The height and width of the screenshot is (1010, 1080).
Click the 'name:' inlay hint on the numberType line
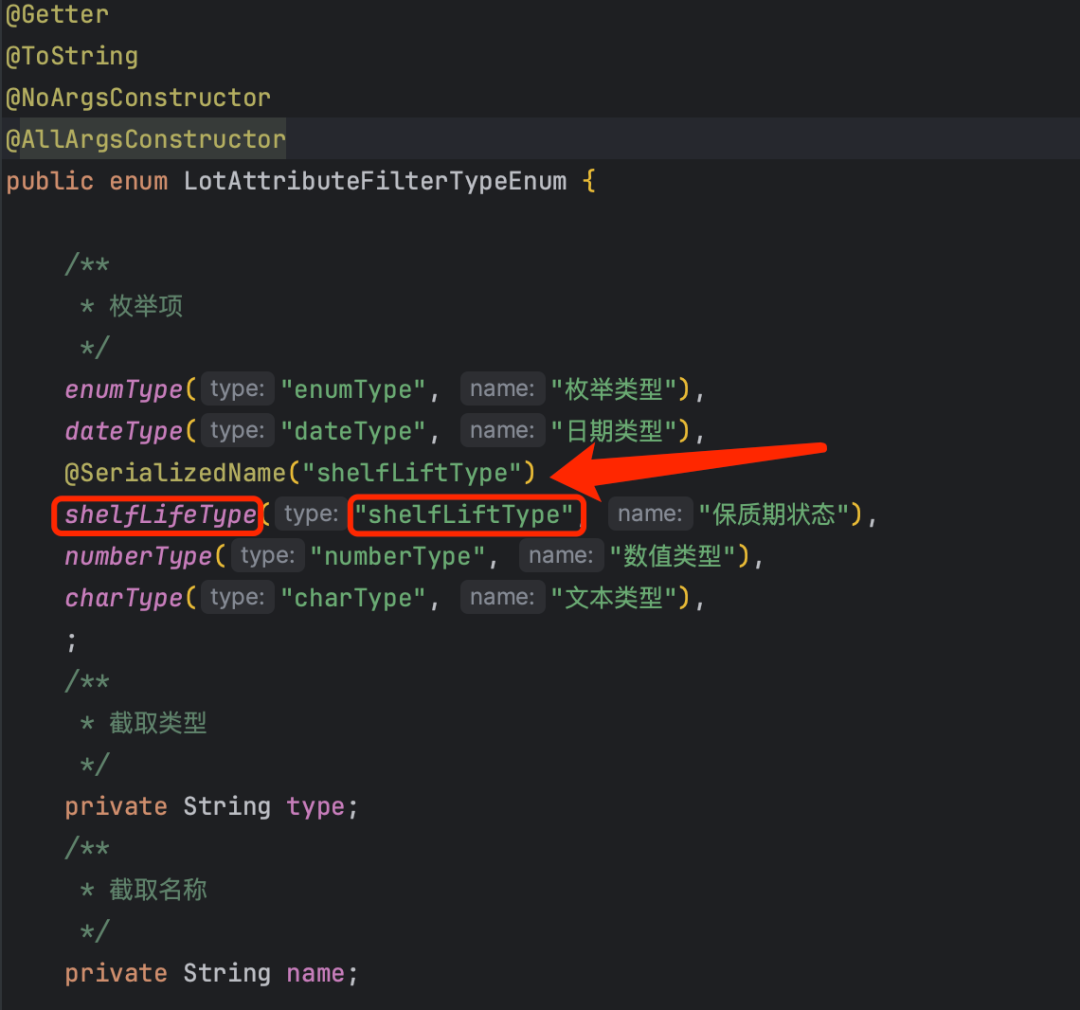[561, 555]
